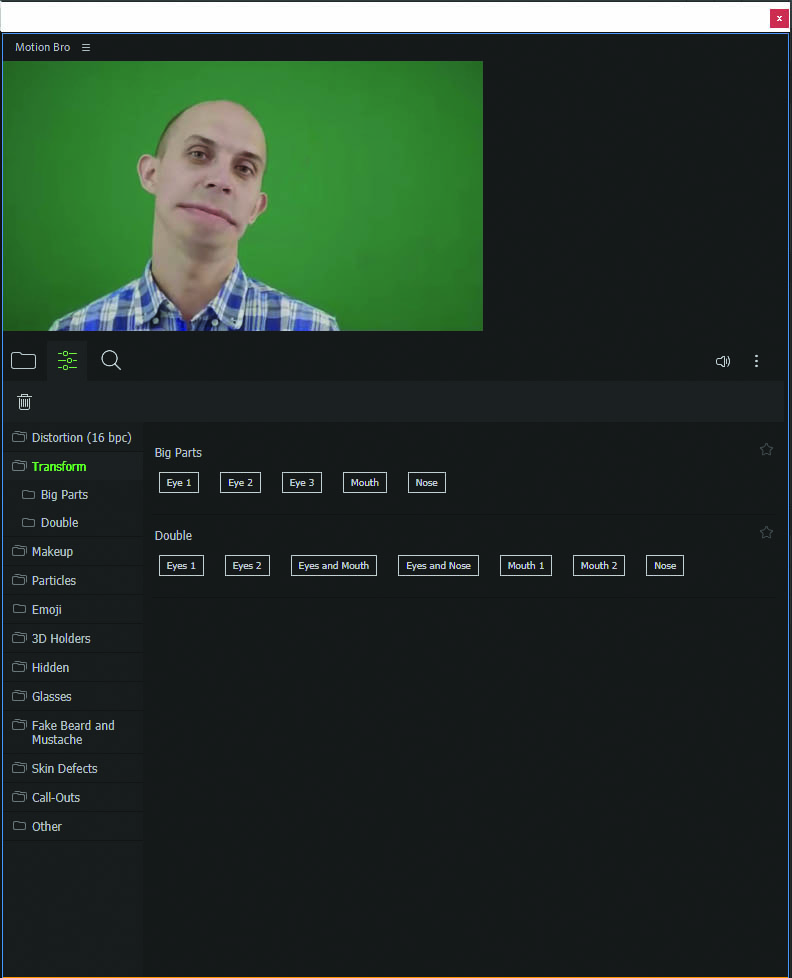The height and width of the screenshot is (978, 792).
Task: Open the Distortion (16 bpc) folder
Action: 73,437
